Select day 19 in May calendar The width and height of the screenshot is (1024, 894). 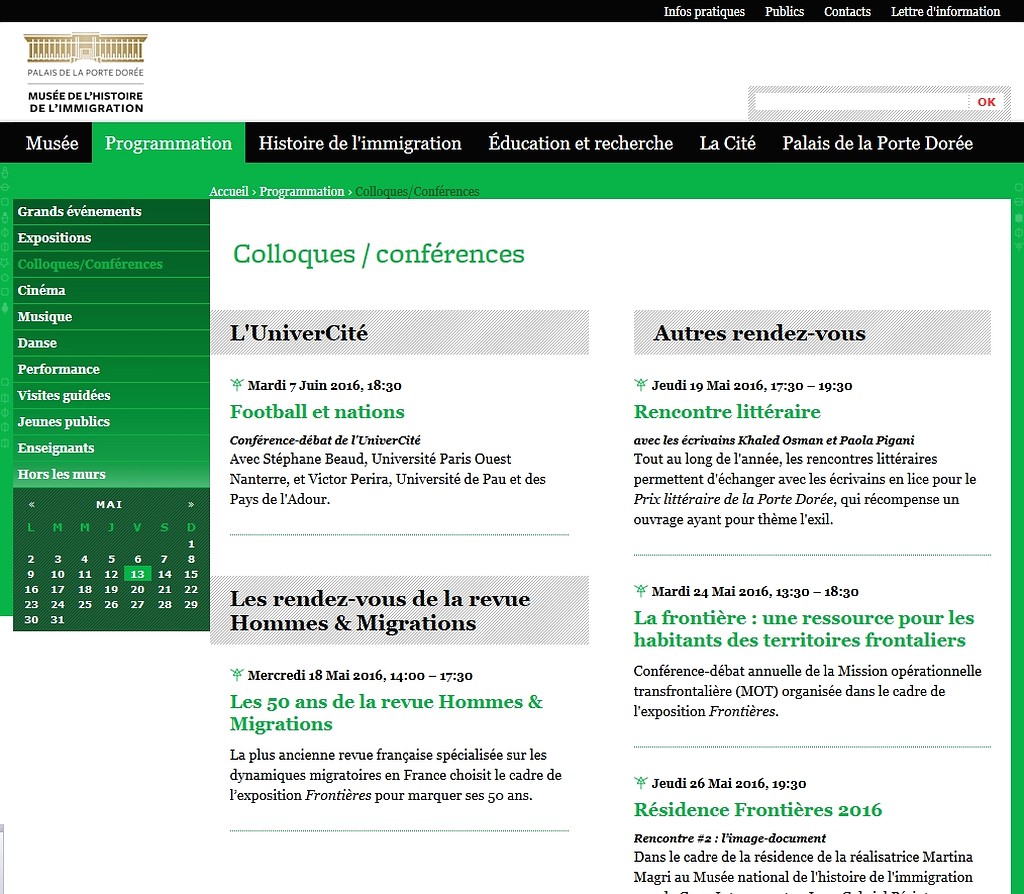point(111,589)
